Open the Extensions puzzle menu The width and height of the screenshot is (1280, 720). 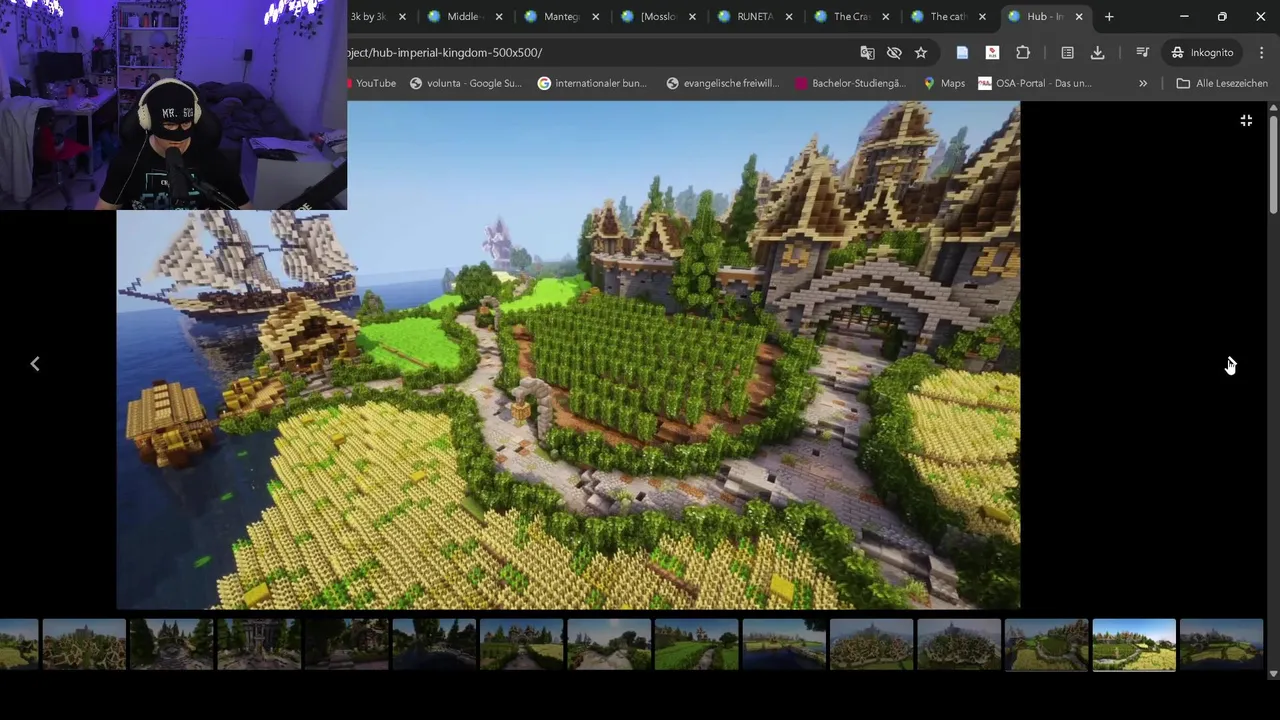point(1023,52)
